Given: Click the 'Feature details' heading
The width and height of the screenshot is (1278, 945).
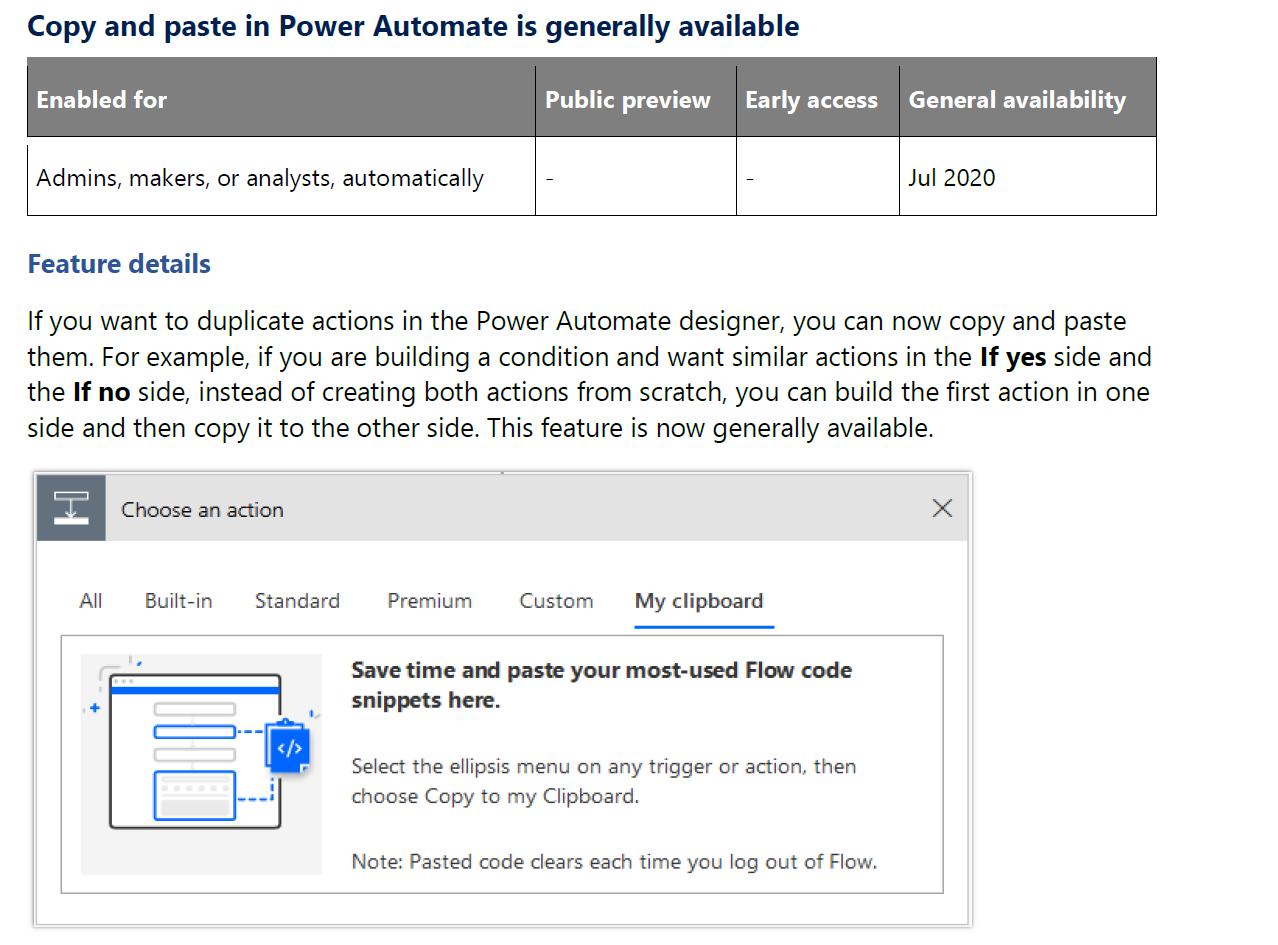Looking at the screenshot, I should point(119,264).
